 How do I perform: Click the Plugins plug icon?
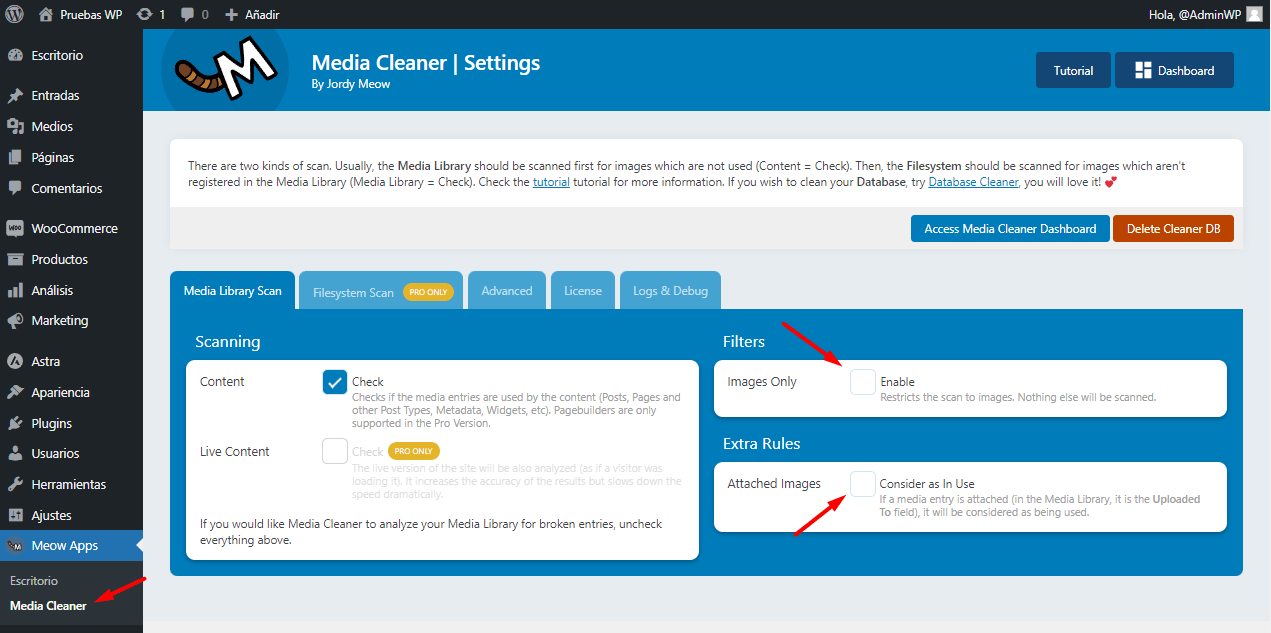pos(15,423)
